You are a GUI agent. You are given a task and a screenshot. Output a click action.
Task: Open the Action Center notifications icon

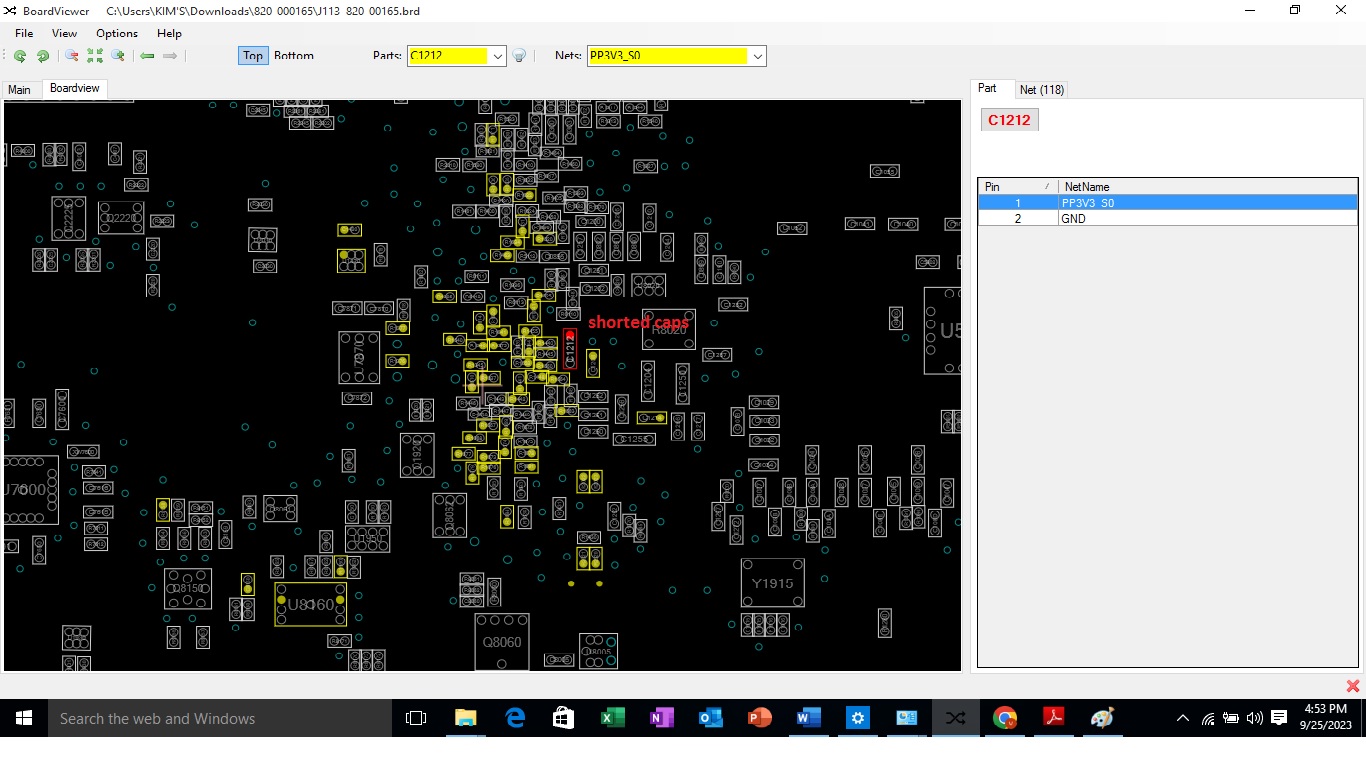click(1279, 718)
